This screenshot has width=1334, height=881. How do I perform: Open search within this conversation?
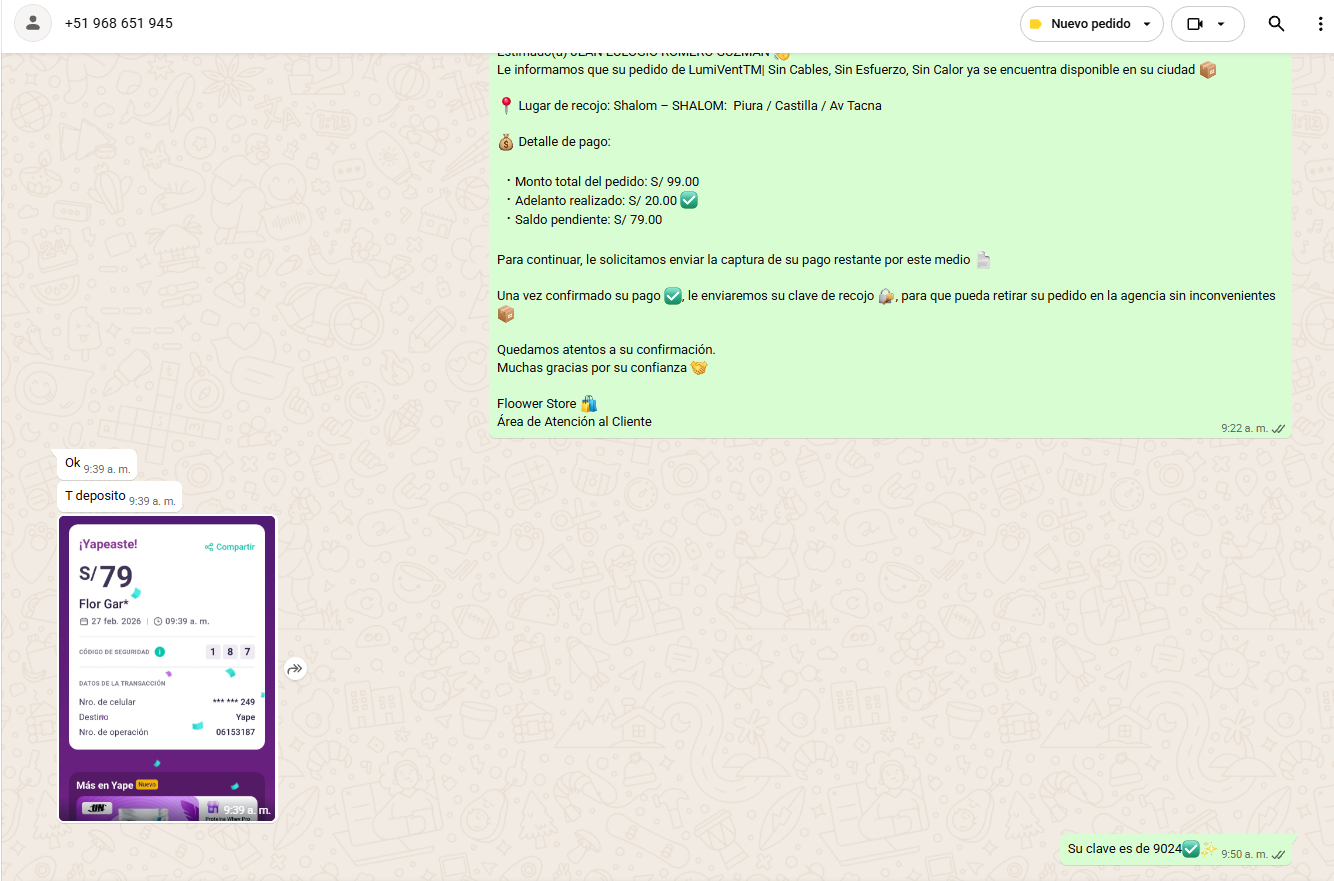point(1276,24)
